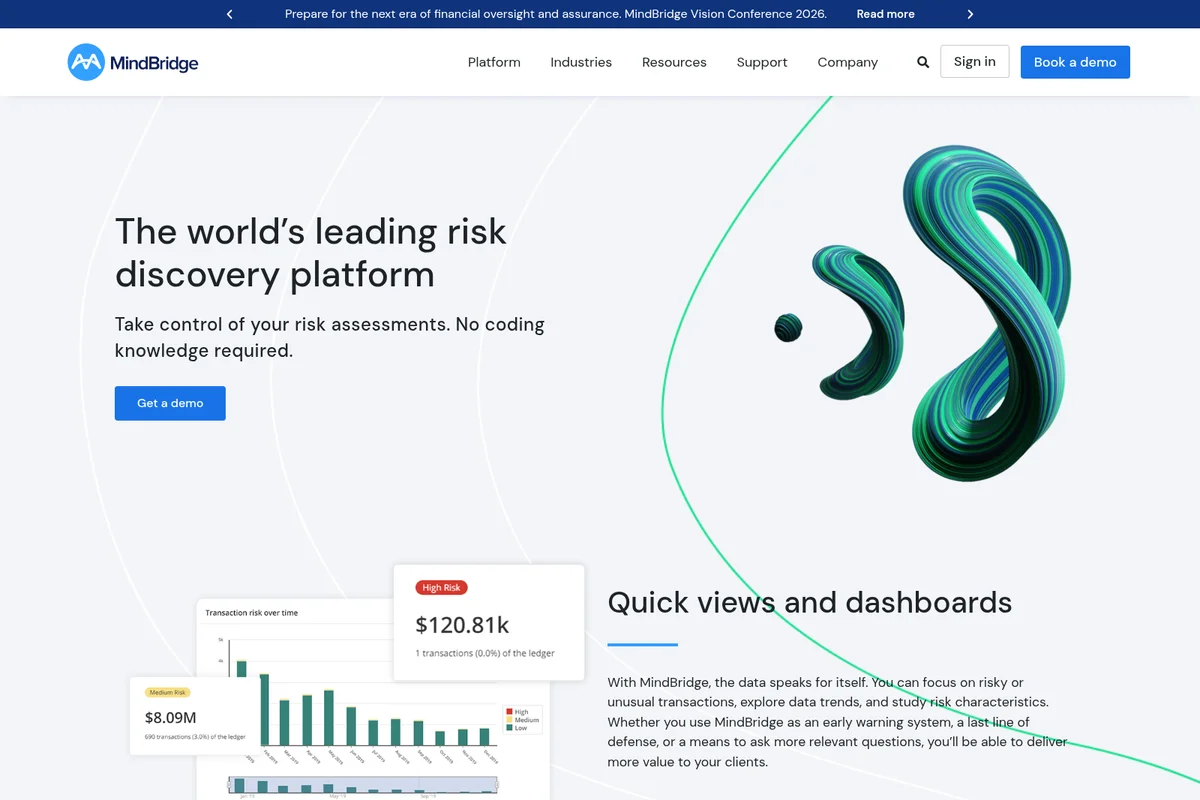Open the search magnifier icon
Screen dimensions: 1200x800
[923, 62]
